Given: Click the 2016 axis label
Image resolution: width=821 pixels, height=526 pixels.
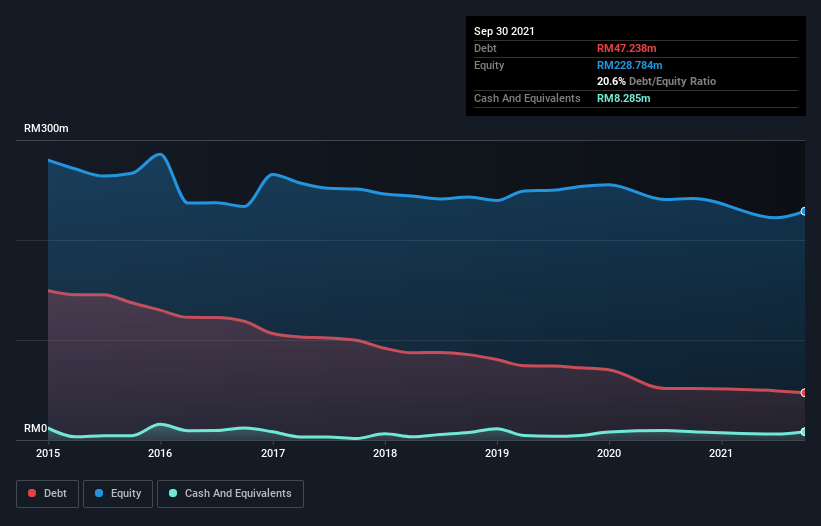Looking at the screenshot, I should tap(160, 453).
